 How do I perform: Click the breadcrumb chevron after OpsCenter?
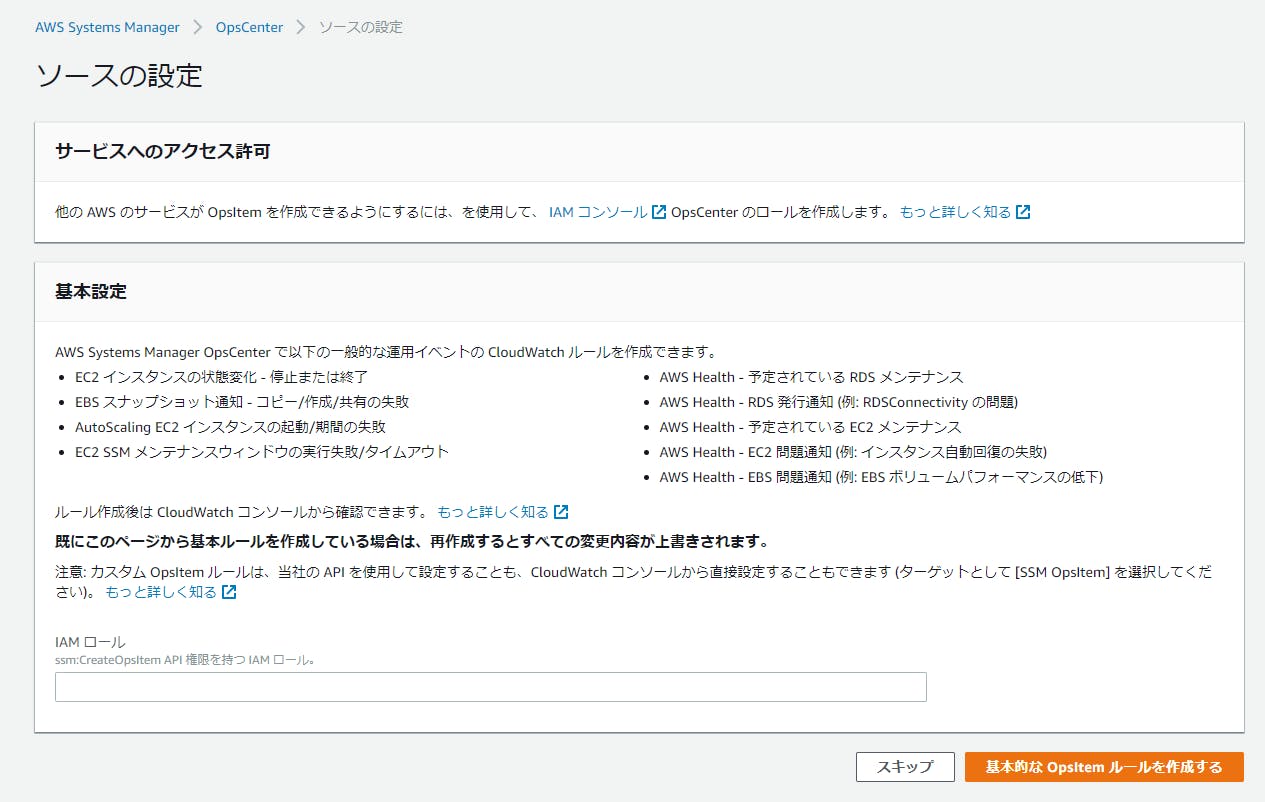click(301, 27)
